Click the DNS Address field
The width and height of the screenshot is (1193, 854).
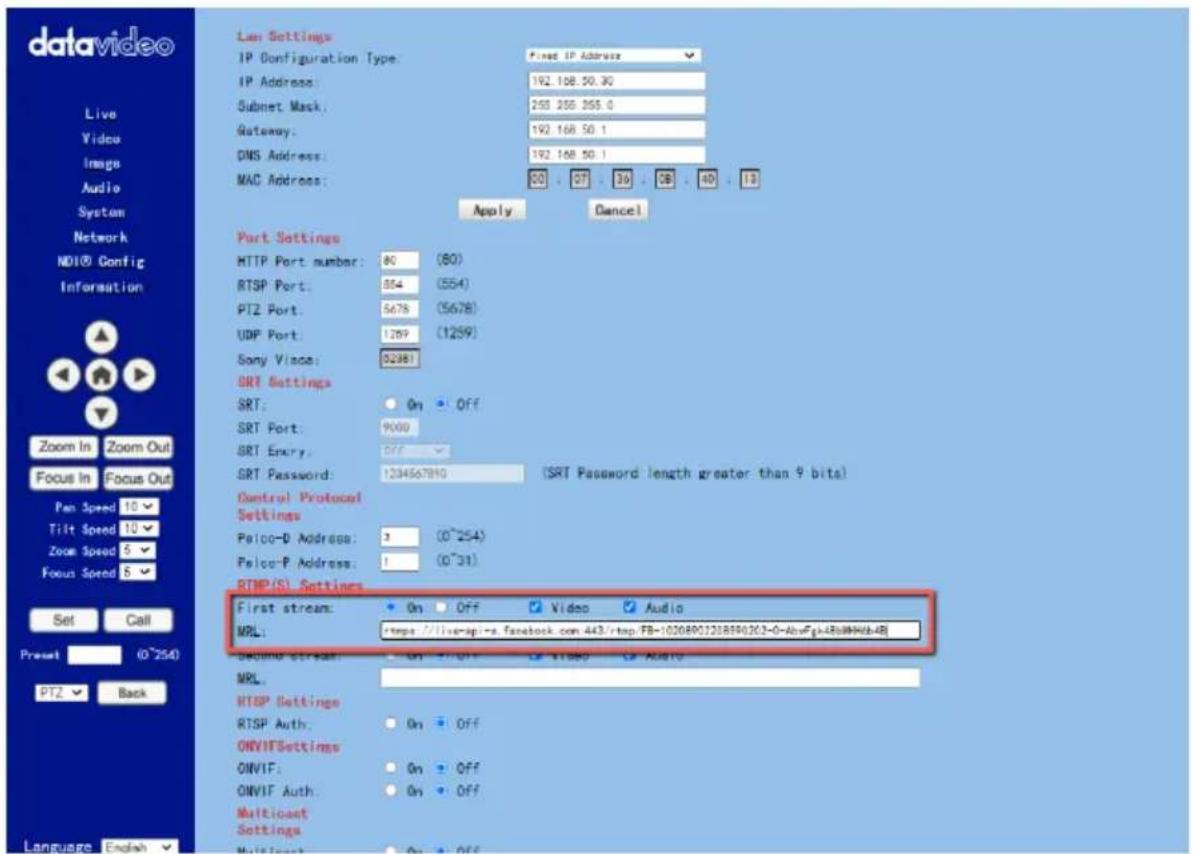(616, 155)
